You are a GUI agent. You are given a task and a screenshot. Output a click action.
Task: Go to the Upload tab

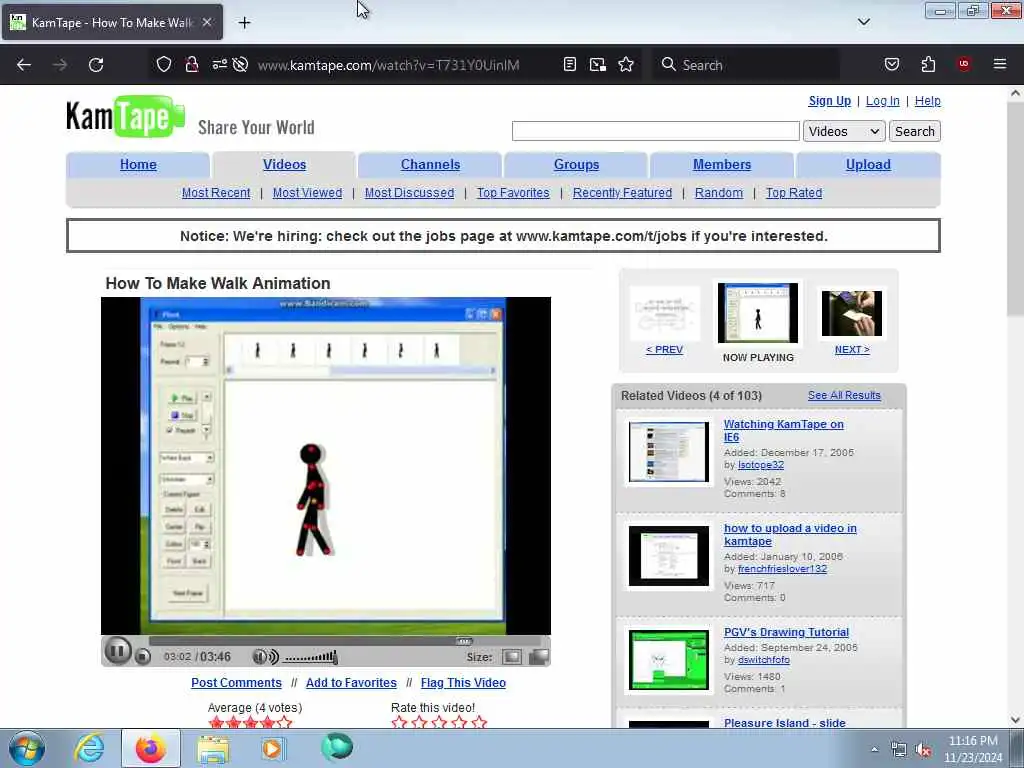[x=868, y=165]
